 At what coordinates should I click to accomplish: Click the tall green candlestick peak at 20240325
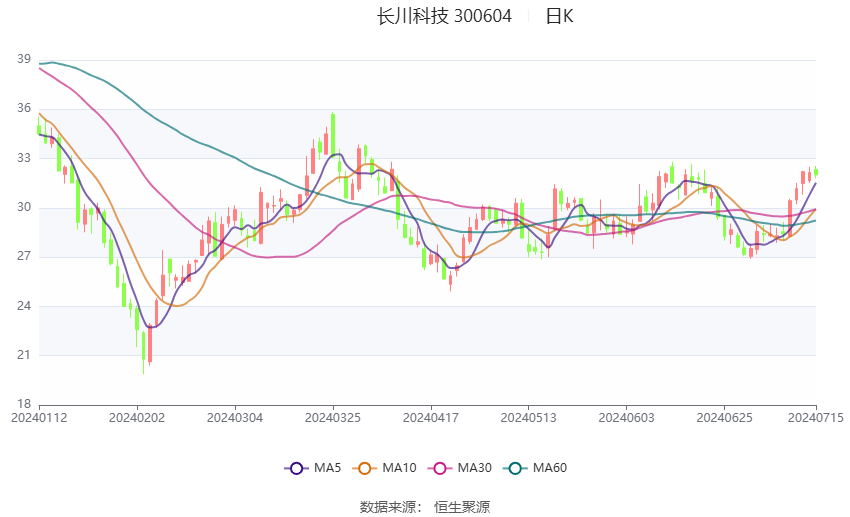point(333,134)
